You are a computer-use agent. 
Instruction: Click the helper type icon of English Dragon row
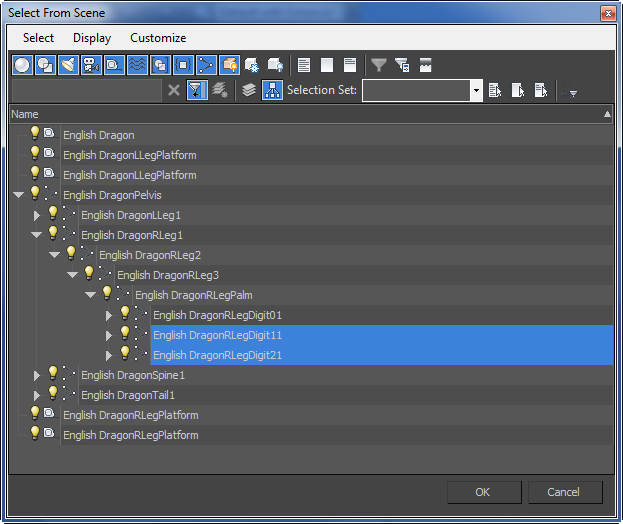(49, 133)
